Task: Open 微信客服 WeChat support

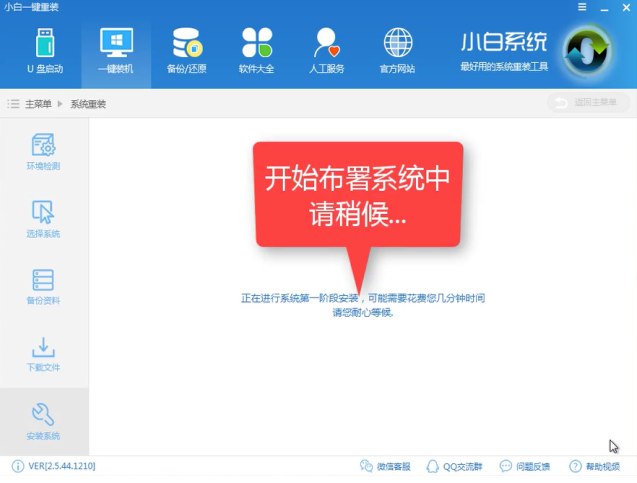Action: [x=385, y=466]
